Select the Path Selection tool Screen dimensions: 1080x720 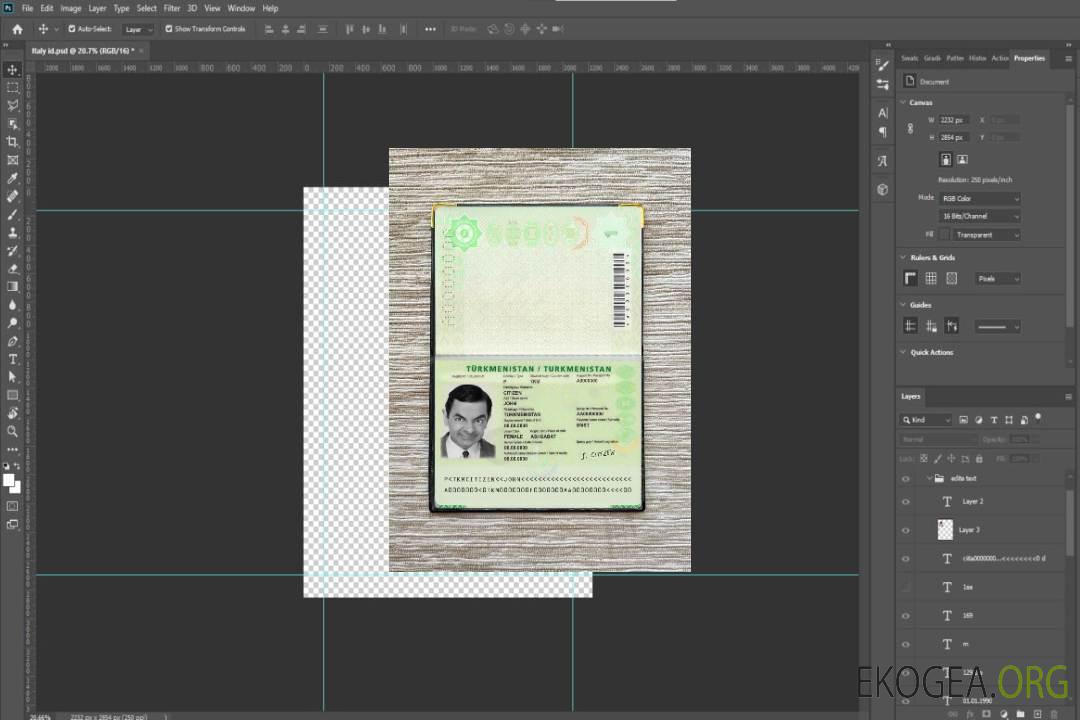point(12,377)
